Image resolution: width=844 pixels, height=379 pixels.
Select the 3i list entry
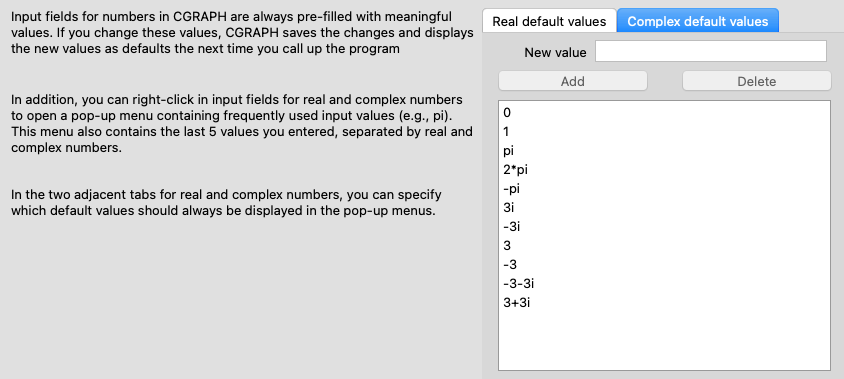664,208
